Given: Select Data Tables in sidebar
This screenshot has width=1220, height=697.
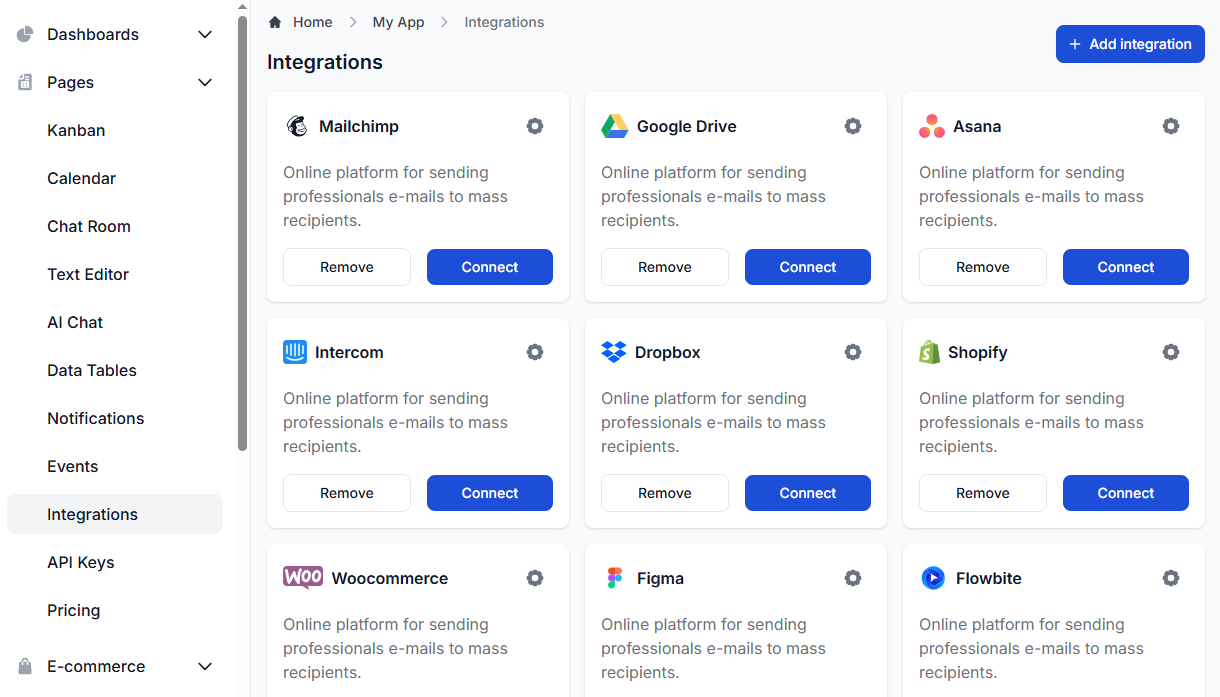Looking at the screenshot, I should tap(92, 371).
